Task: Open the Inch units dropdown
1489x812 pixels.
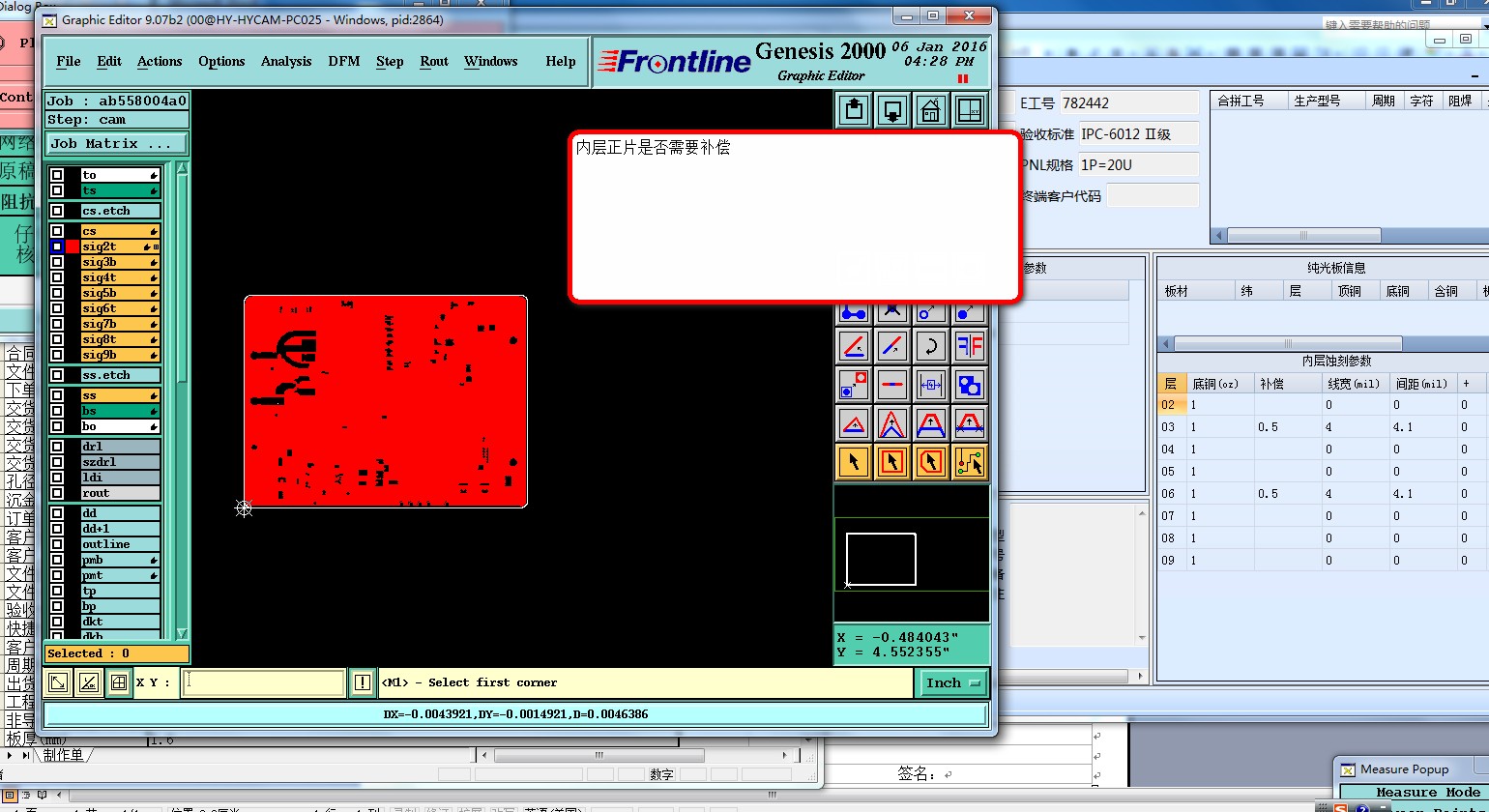Action: coord(951,682)
